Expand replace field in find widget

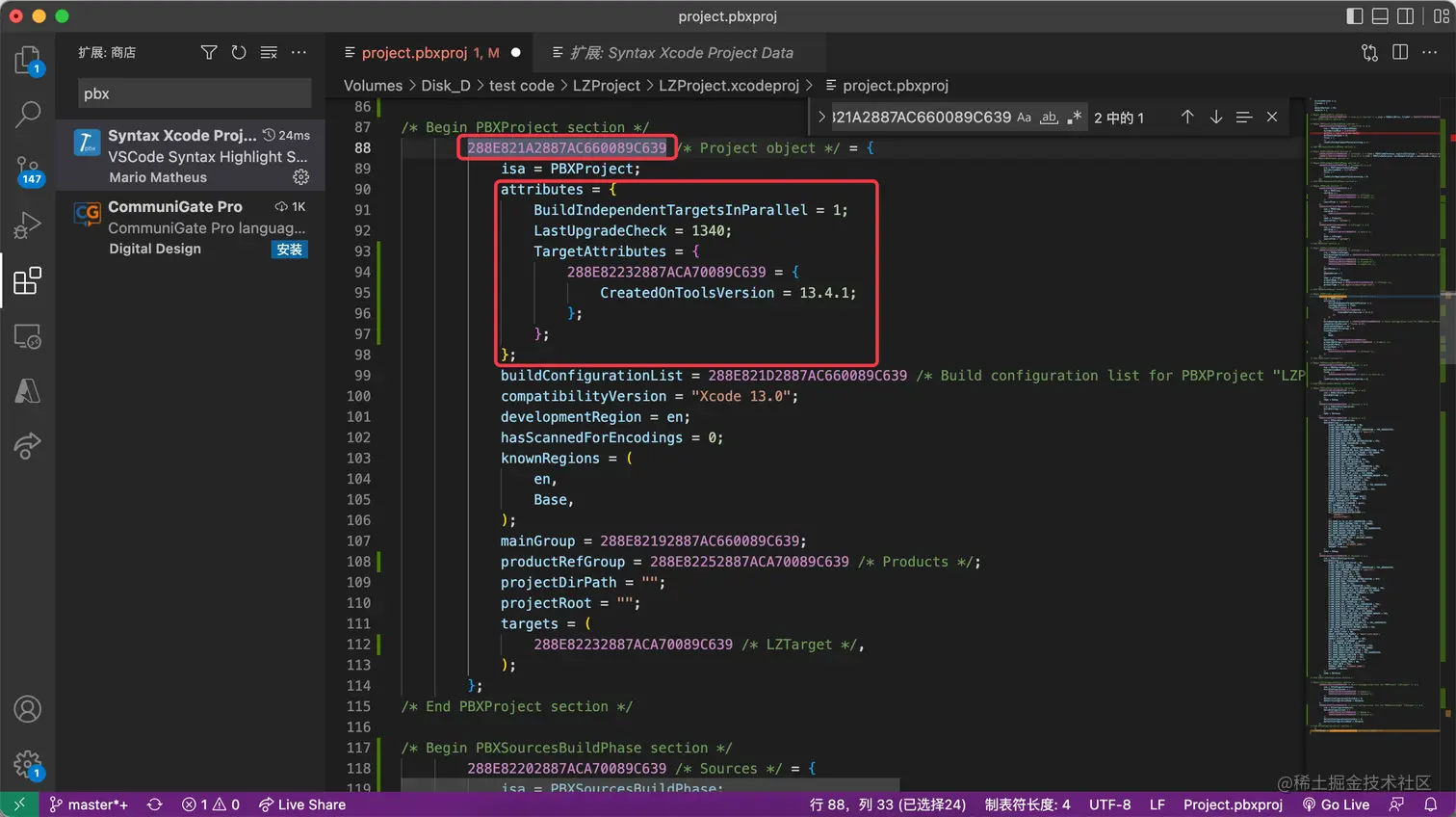click(x=821, y=117)
